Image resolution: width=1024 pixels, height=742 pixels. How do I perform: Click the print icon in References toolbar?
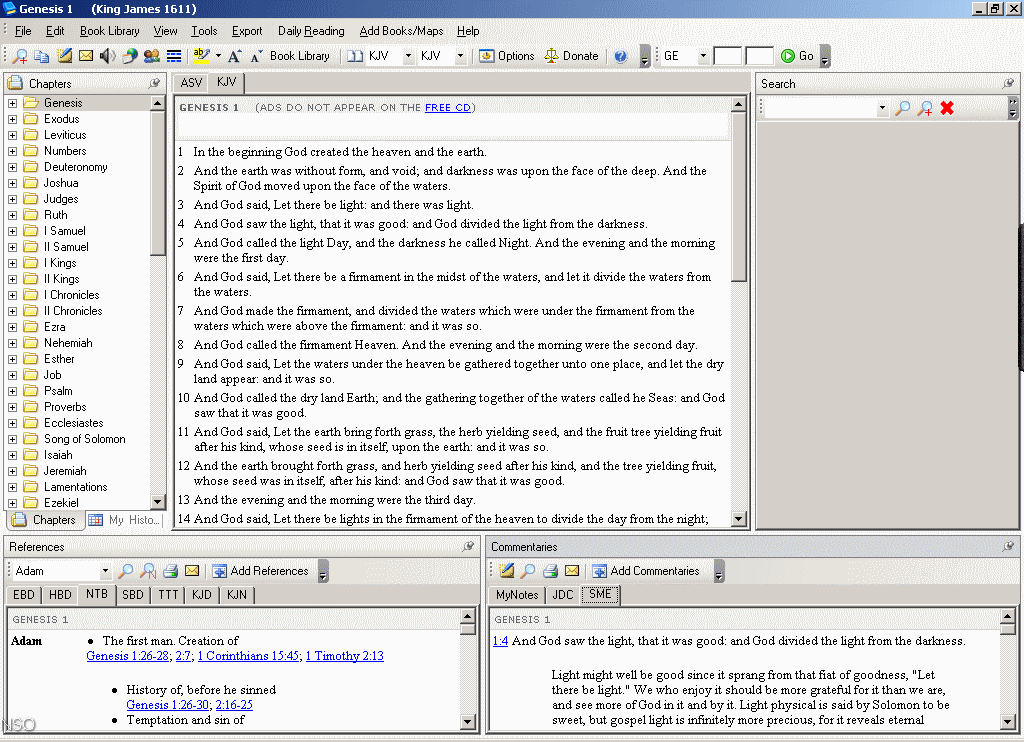click(x=170, y=571)
